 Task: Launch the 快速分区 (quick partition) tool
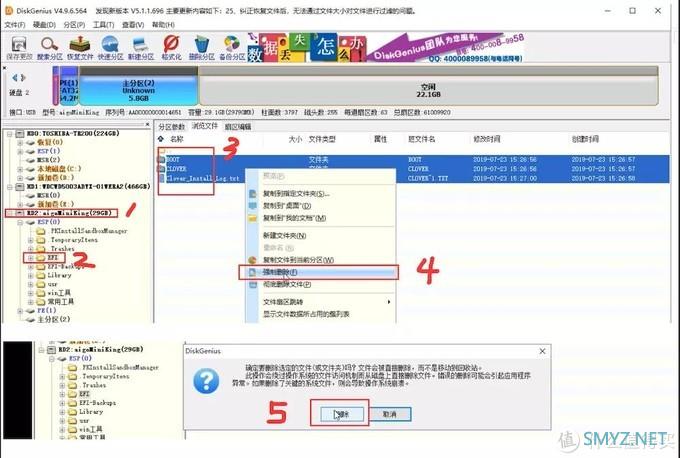[x=110, y=48]
